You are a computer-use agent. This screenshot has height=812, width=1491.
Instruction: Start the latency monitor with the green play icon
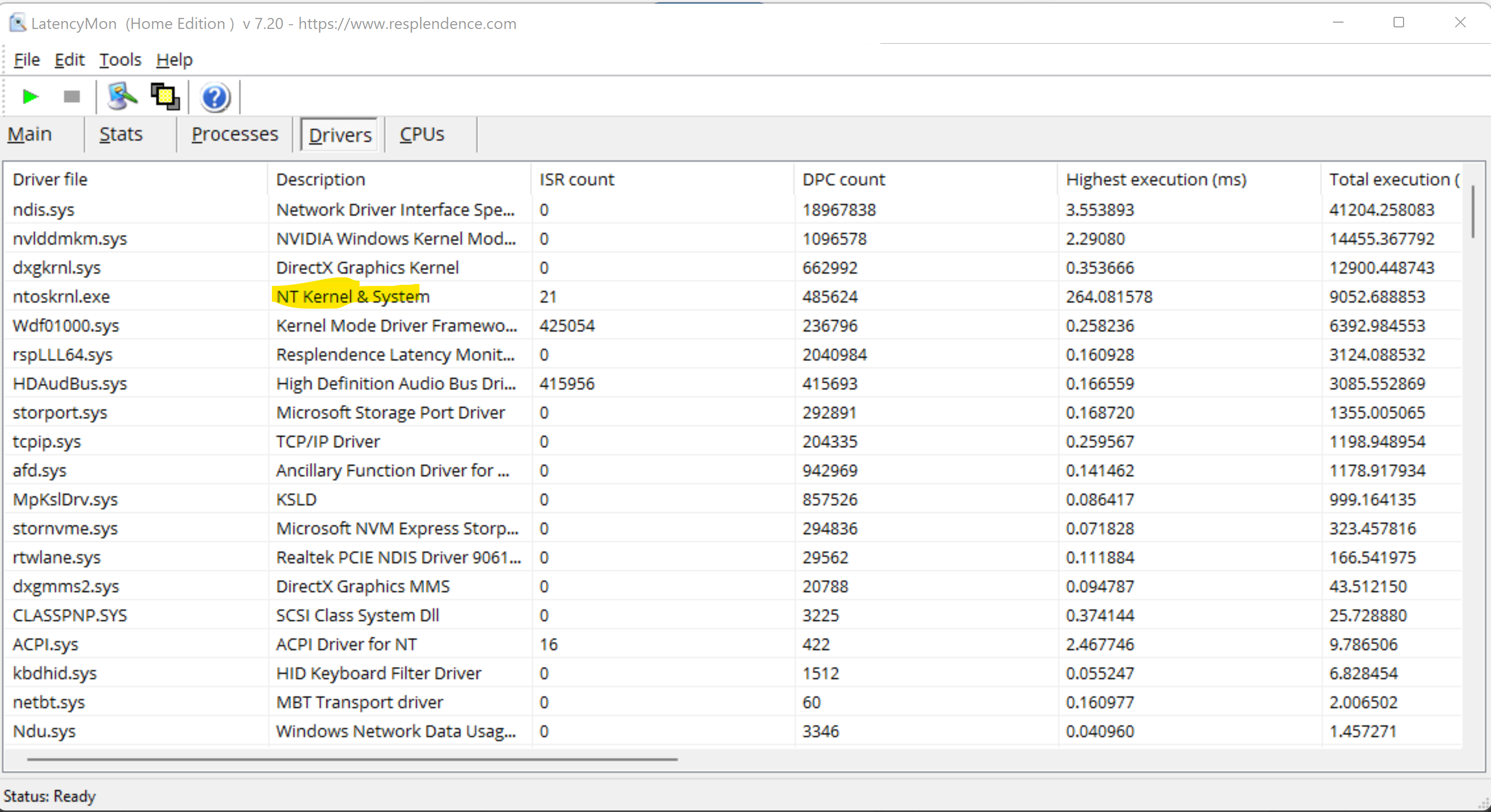tap(30, 96)
